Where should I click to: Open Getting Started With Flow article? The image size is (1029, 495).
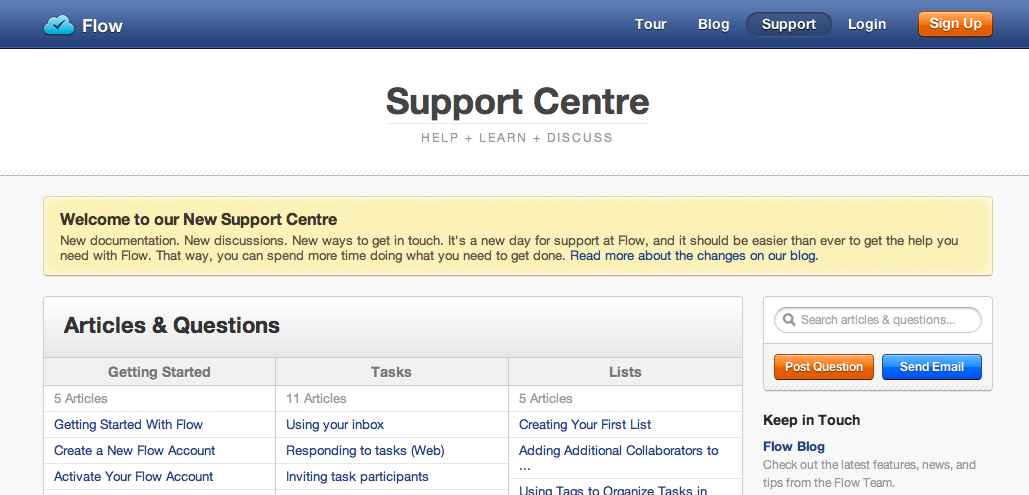coord(129,425)
